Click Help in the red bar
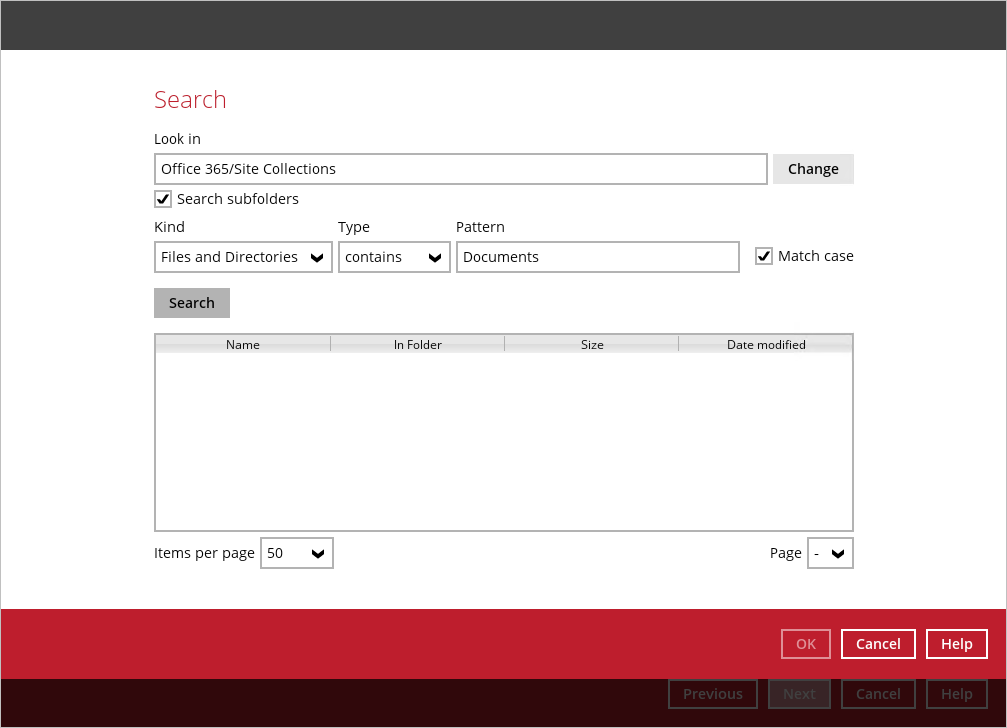This screenshot has width=1007, height=728. click(957, 644)
